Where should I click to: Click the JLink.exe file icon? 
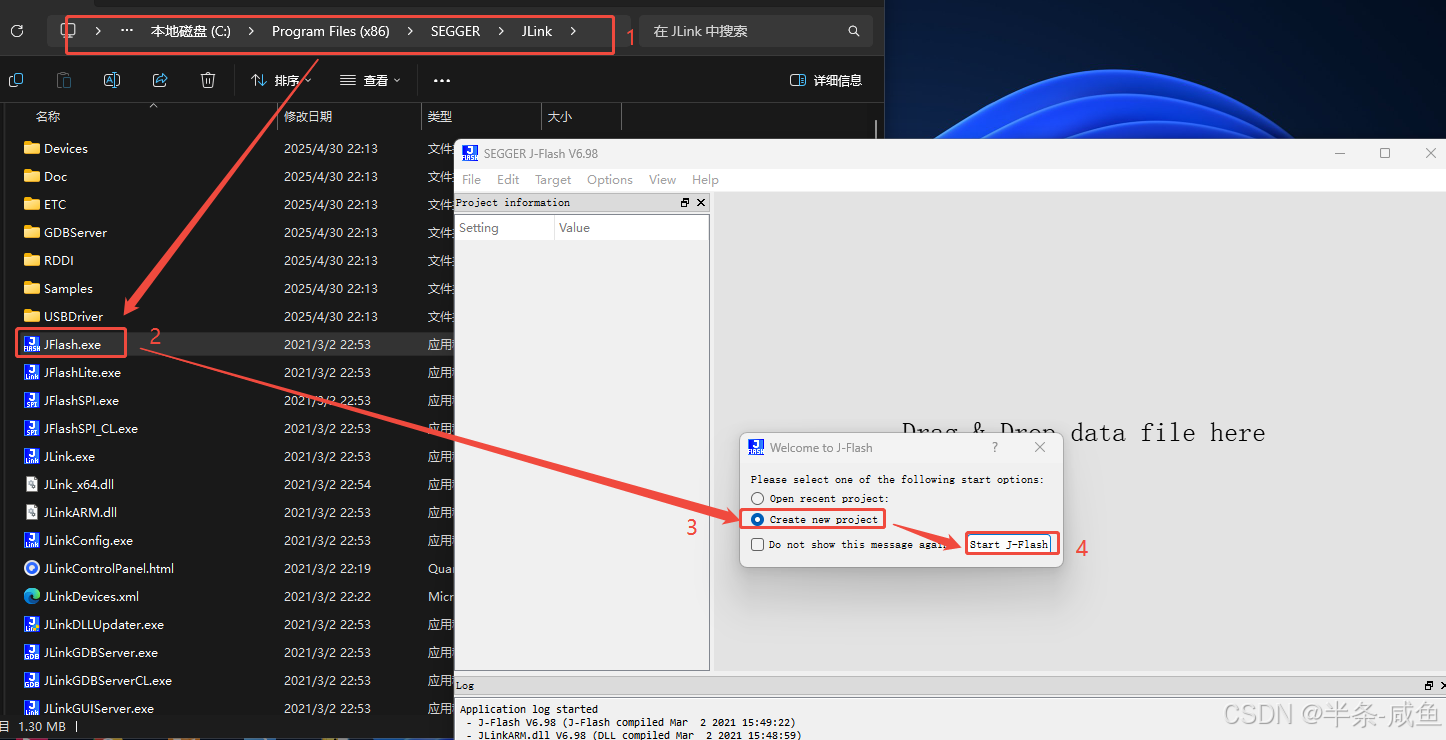[x=32, y=456]
